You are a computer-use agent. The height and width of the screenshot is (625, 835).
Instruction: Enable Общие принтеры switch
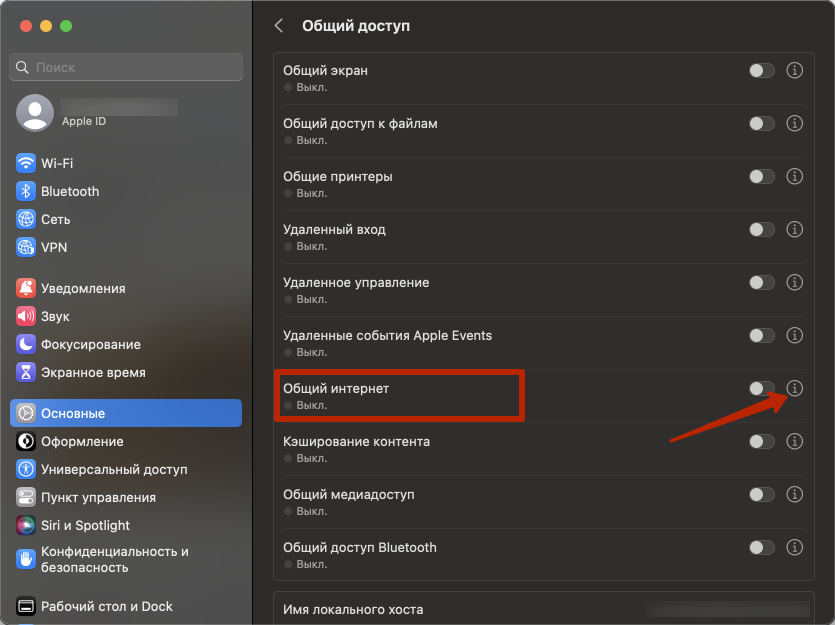(x=762, y=176)
